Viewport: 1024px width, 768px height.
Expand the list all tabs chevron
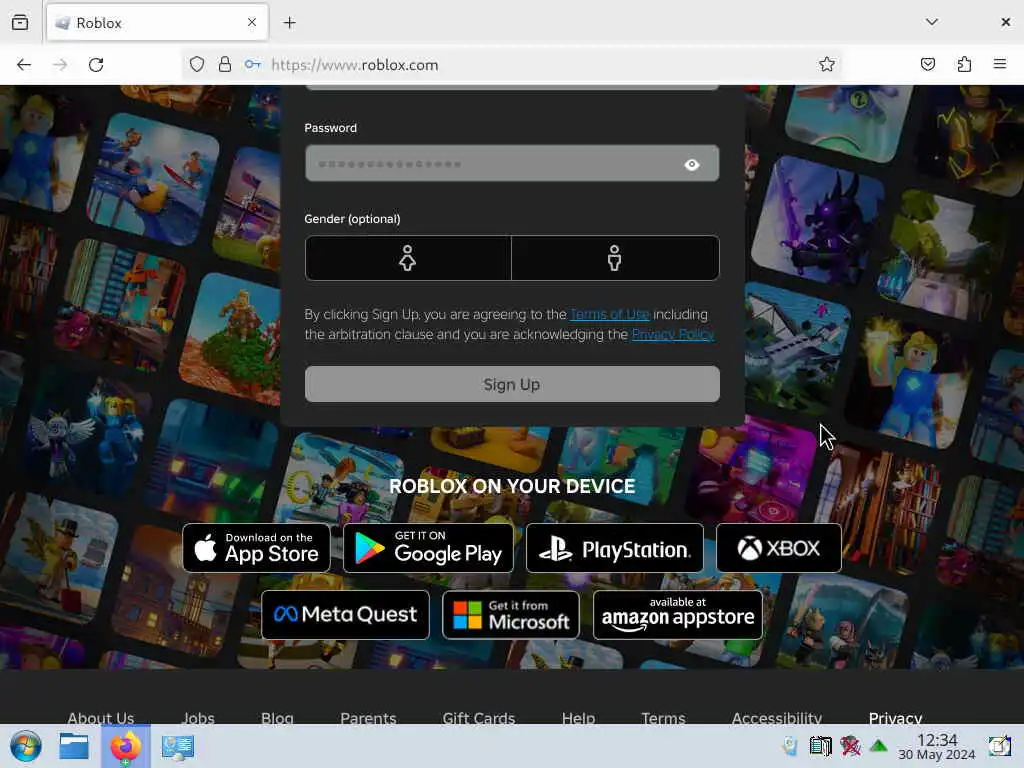[x=932, y=22]
